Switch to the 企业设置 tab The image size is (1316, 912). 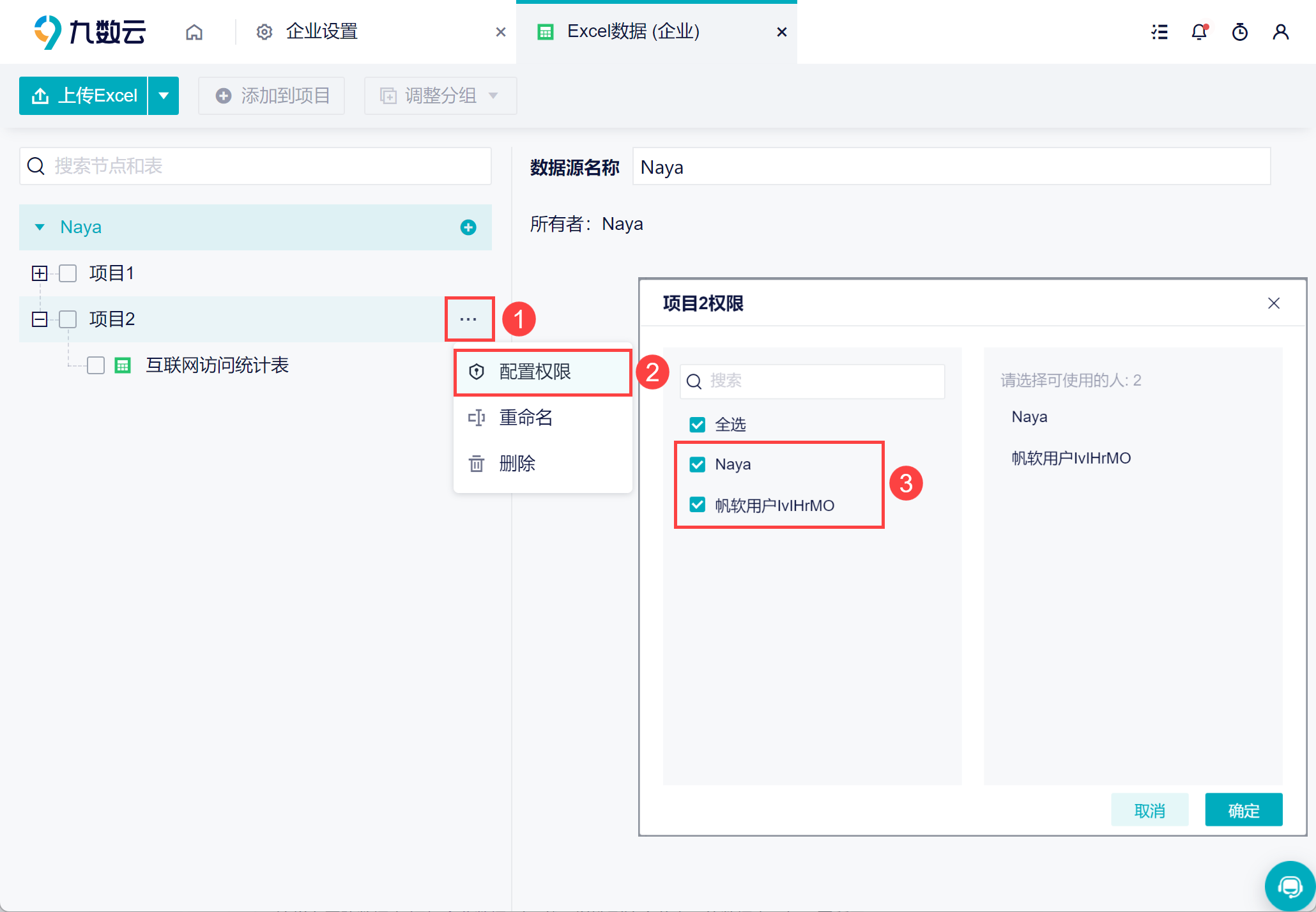coord(321,31)
